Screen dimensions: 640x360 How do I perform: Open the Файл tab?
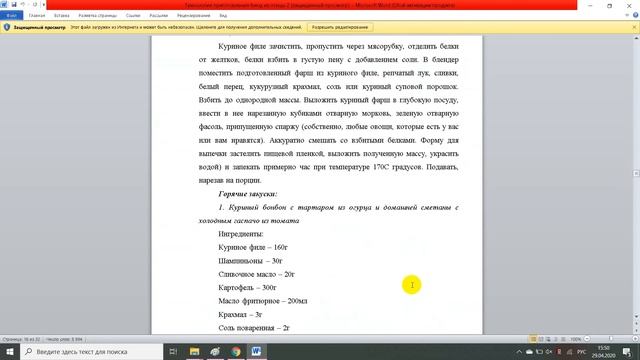(x=11, y=16)
